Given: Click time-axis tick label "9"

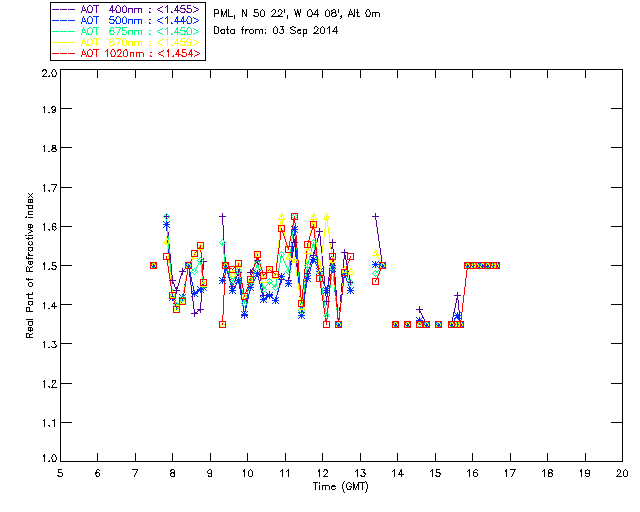Looking at the screenshot, I should pyautogui.click(x=210, y=473).
